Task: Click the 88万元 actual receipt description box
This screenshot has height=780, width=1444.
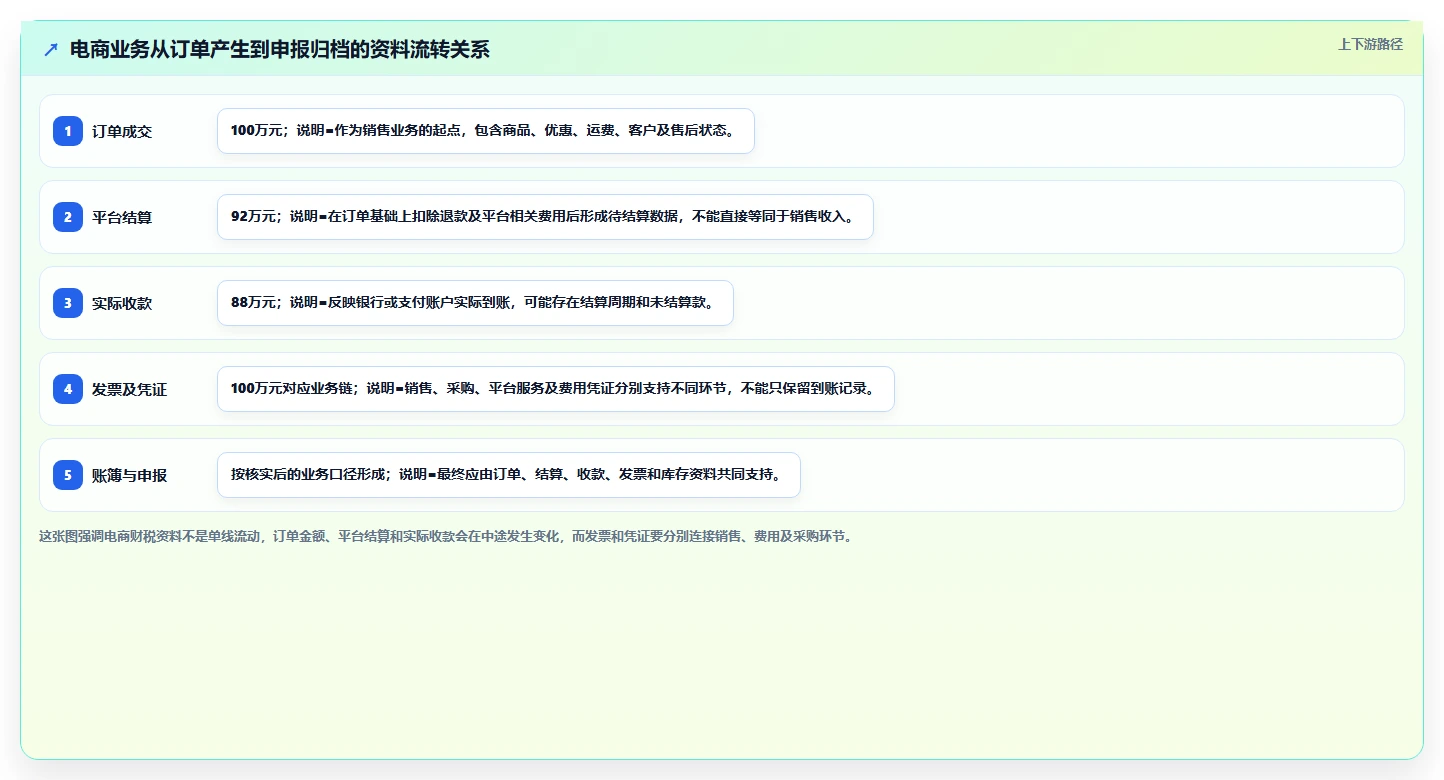Action: [475, 303]
